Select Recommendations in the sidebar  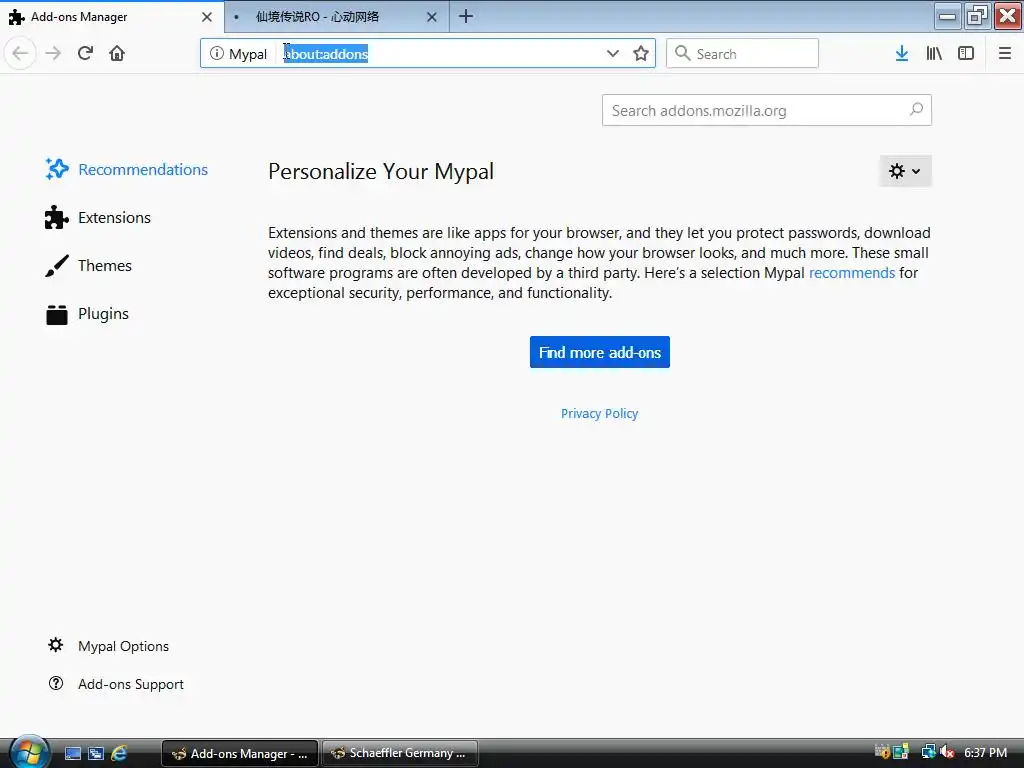coord(126,169)
